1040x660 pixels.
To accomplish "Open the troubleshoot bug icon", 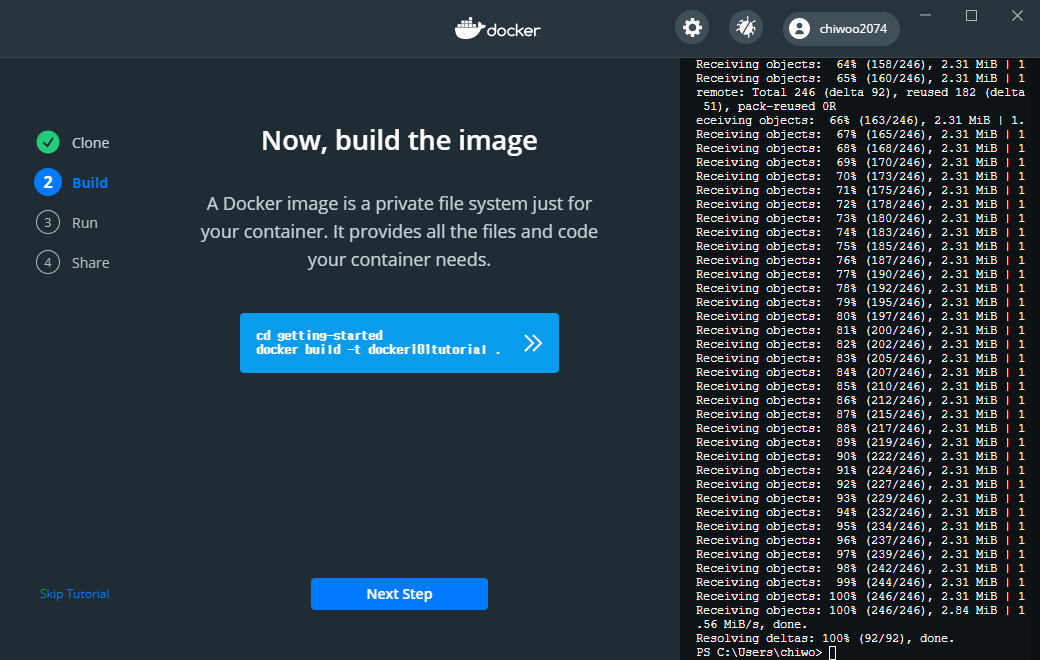I will point(746,28).
